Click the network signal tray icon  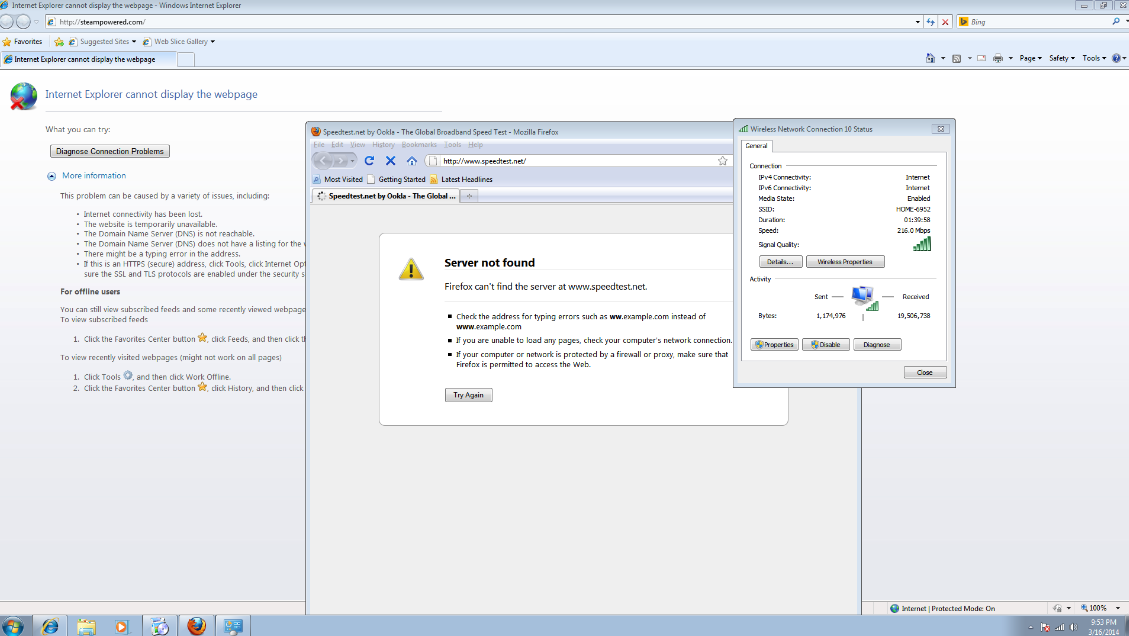tap(1059, 627)
